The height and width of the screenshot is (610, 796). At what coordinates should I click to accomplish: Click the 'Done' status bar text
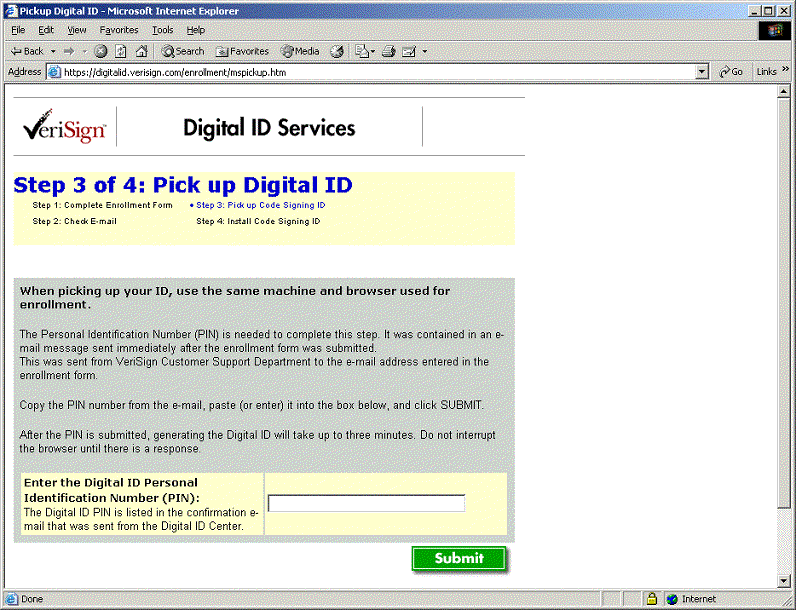click(32, 599)
